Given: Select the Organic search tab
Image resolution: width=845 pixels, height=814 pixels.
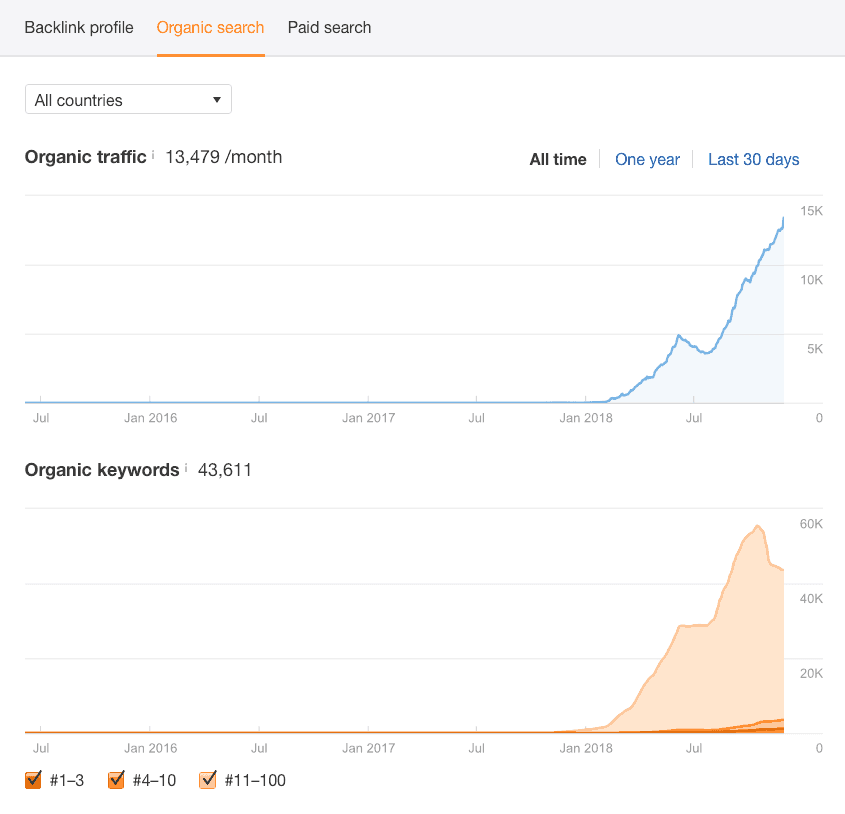Looking at the screenshot, I should [x=211, y=28].
